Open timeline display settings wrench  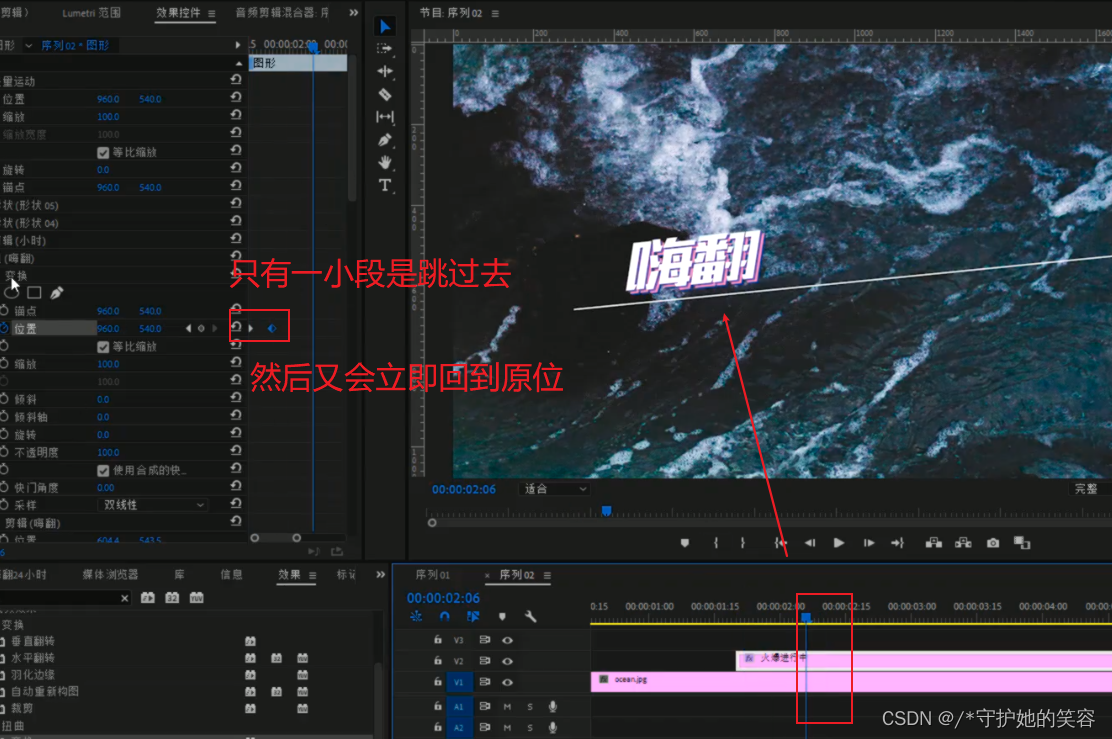[x=530, y=616]
